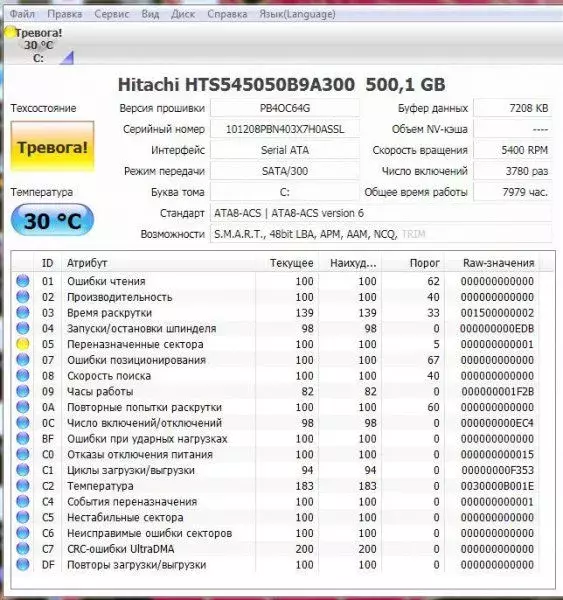Select the Часы работы attribute name

coord(100,391)
